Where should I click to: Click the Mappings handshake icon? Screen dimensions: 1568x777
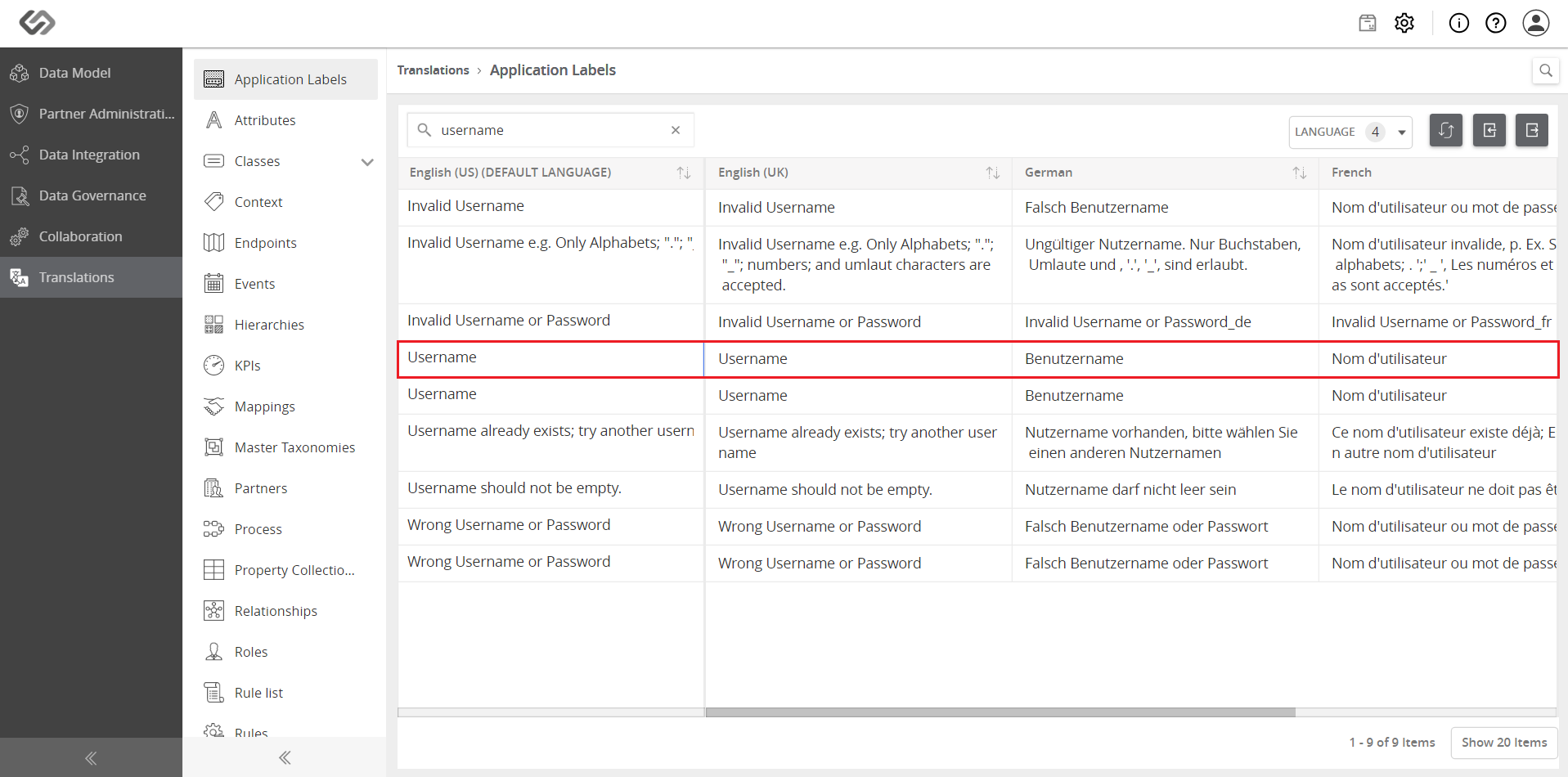coord(213,406)
